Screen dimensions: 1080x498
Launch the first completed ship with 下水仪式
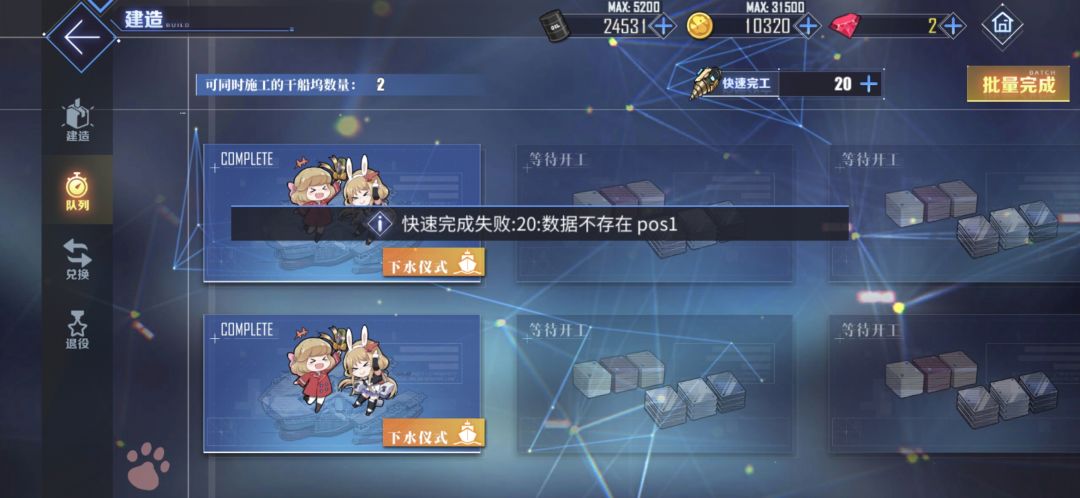pos(434,263)
